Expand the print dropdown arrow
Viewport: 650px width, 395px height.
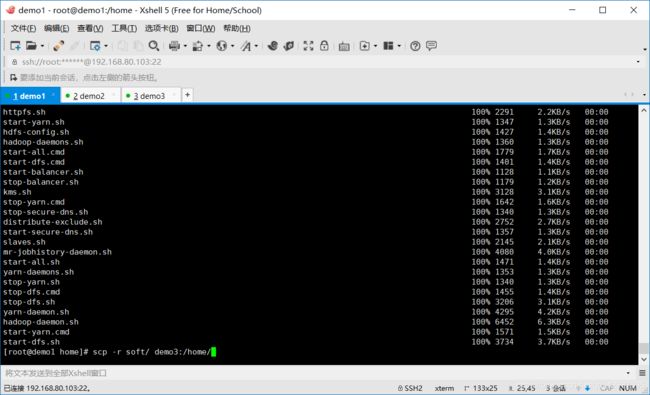185,46
